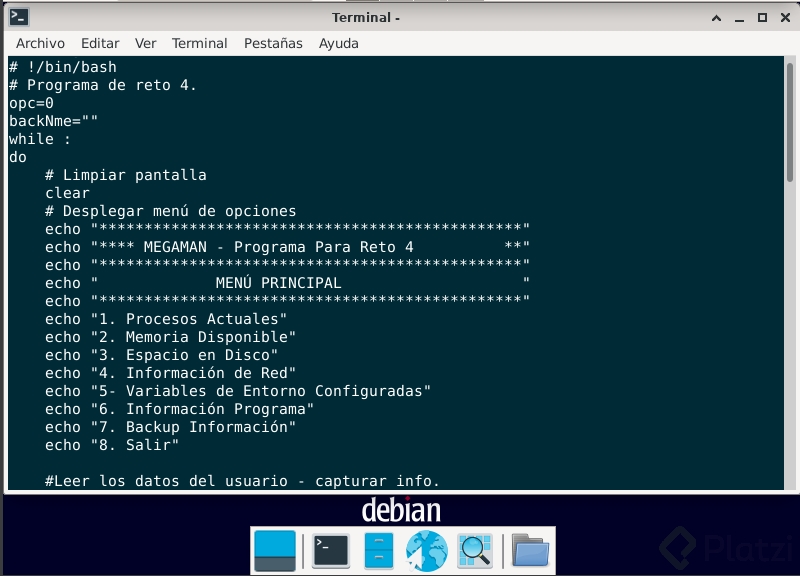Click the terminal icon in the title bar

[19, 17]
